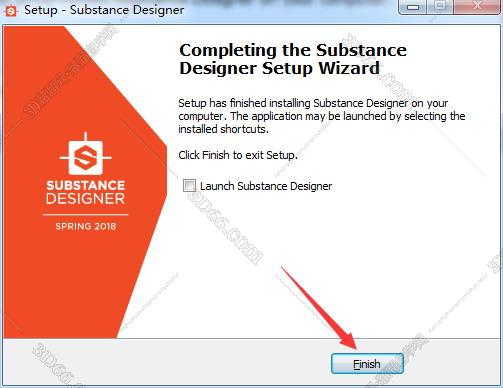Click the 'SPRING 2018' banner text

86,226
